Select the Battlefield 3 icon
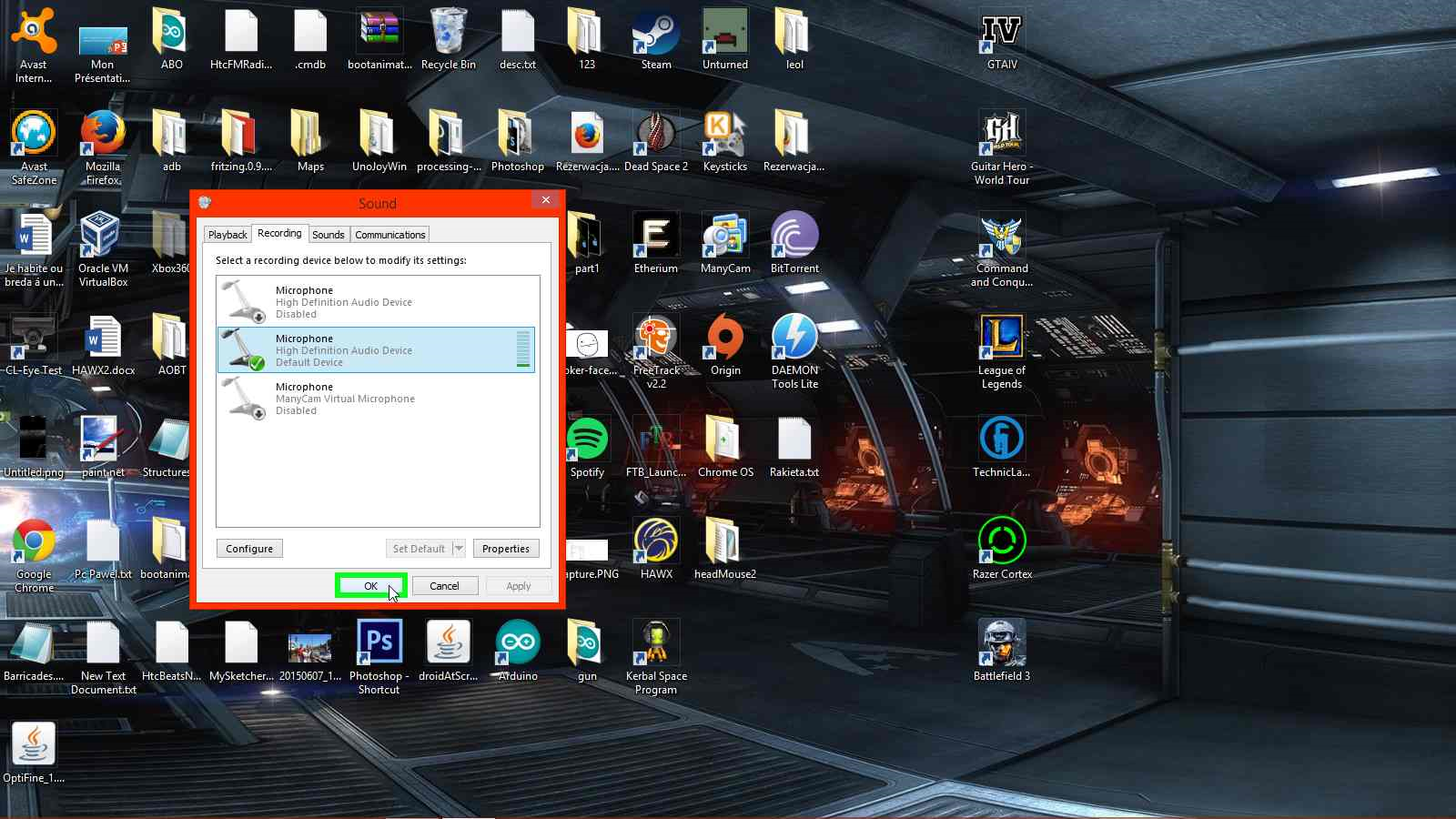Viewport: 1456px width, 819px height. pyautogui.click(x=1002, y=650)
